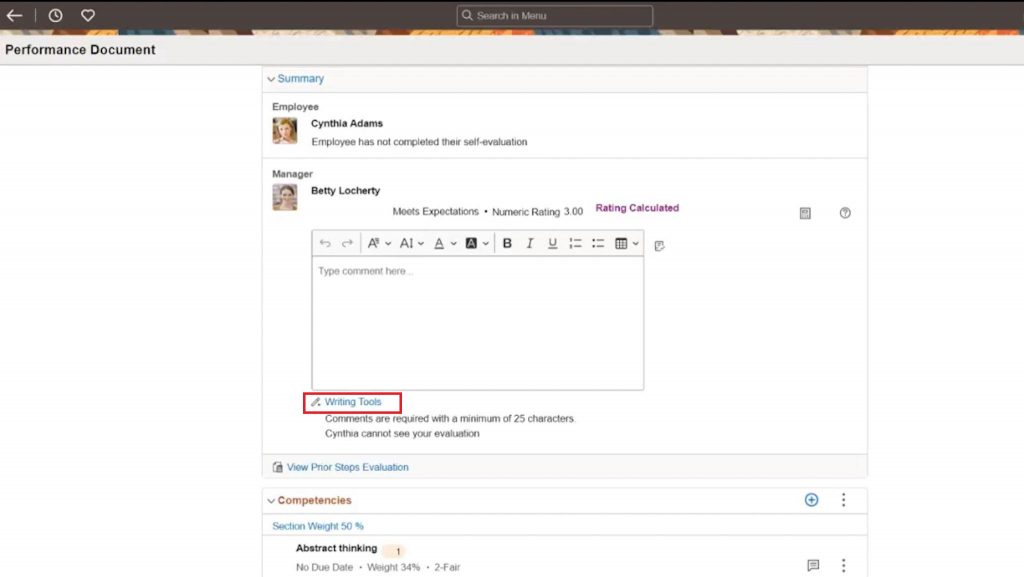Click the undo icon in the editor
The height and width of the screenshot is (577, 1024).
tap(324, 242)
